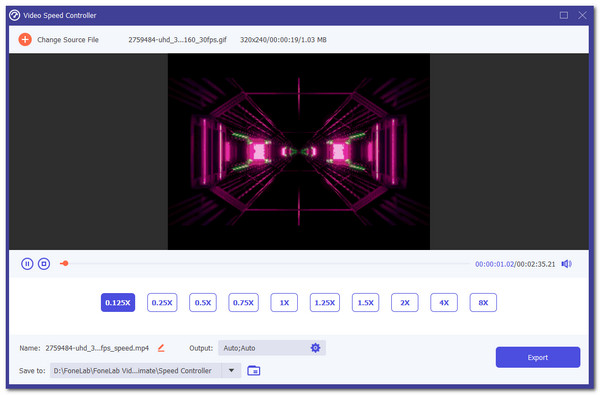Click the Export button
600x395 pixels.
click(x=538, y=357)
